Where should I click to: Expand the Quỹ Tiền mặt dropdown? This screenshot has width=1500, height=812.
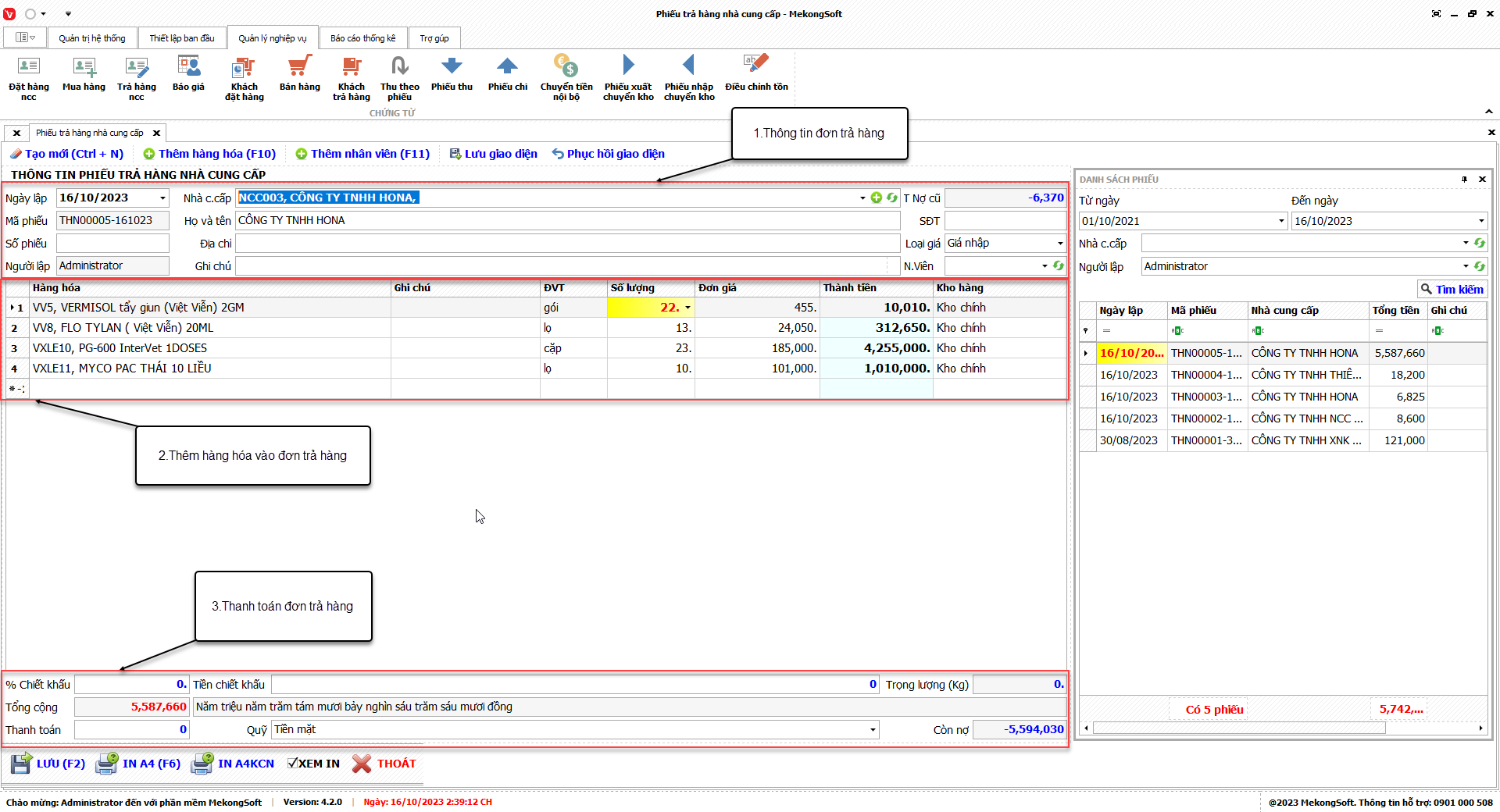pos(872,730)
